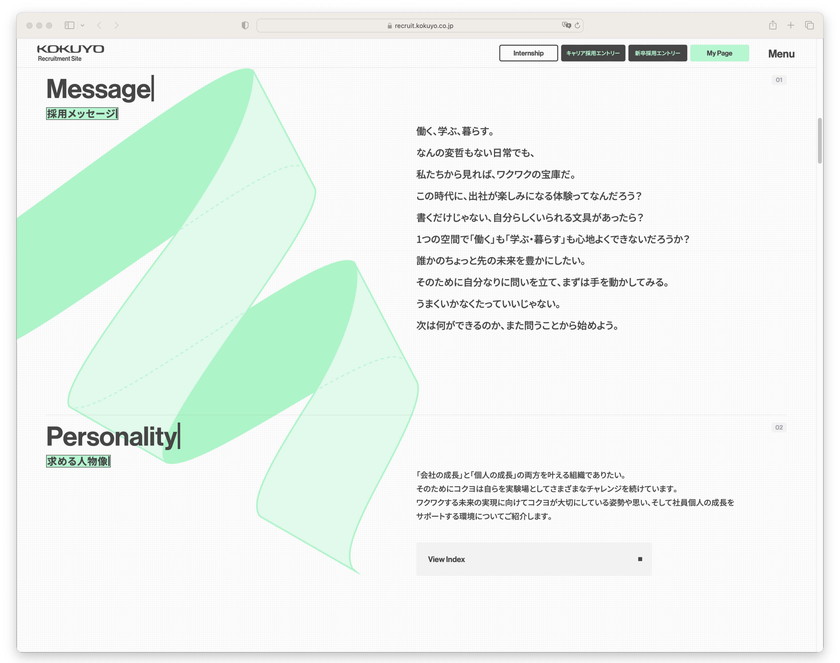
Task: Open the Internship button
Action: [528, 53]
